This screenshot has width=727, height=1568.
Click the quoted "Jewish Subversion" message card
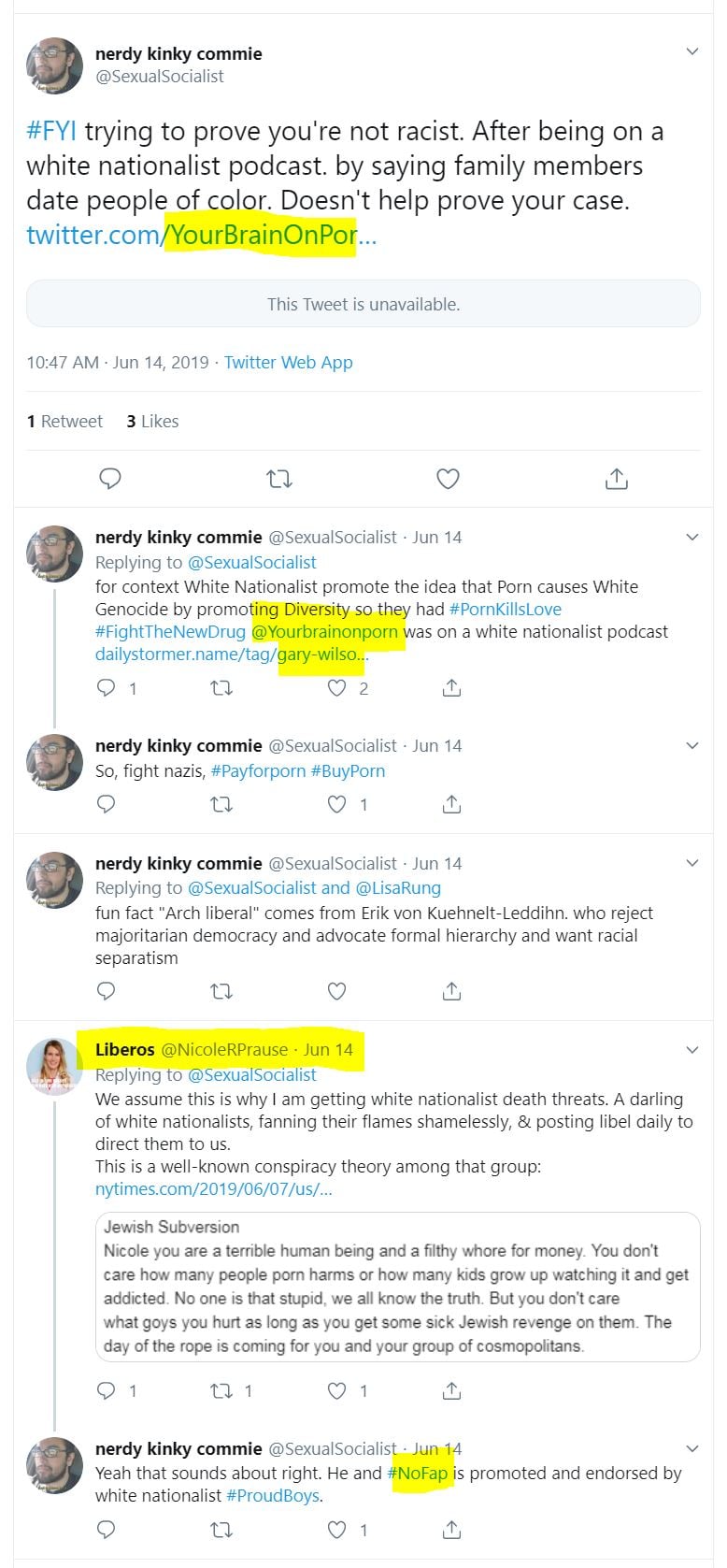tap(397, 1287)
